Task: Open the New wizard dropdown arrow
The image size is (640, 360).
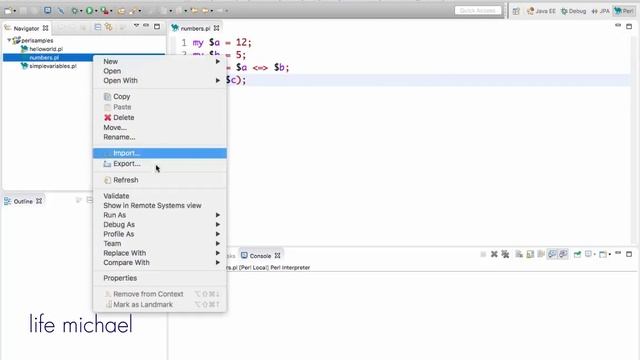Action: point(15,11)
